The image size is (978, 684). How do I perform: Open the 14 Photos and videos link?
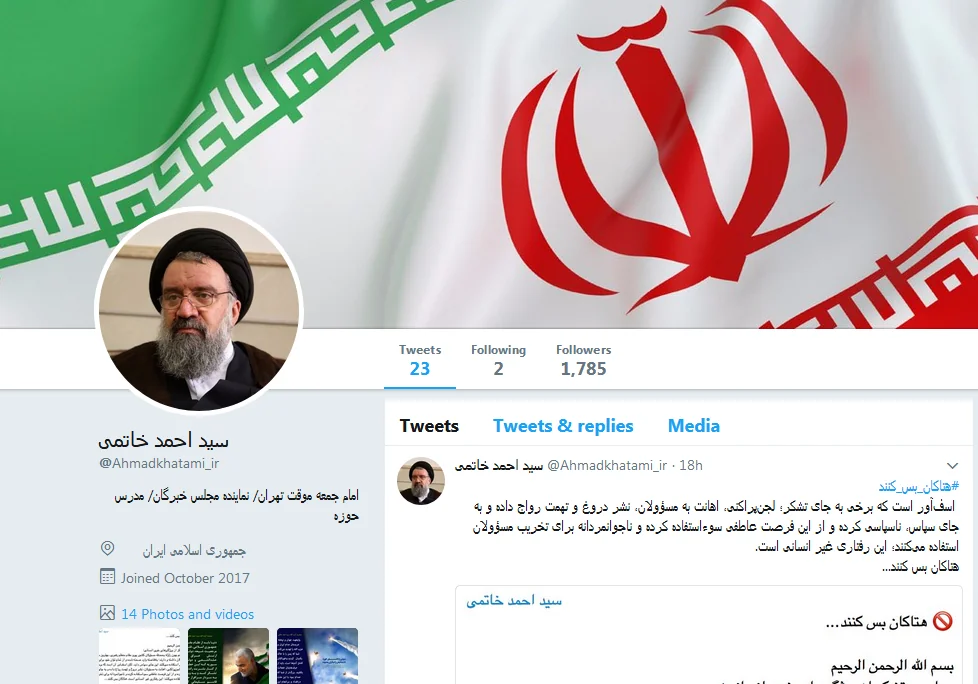(x=188, y=614)
